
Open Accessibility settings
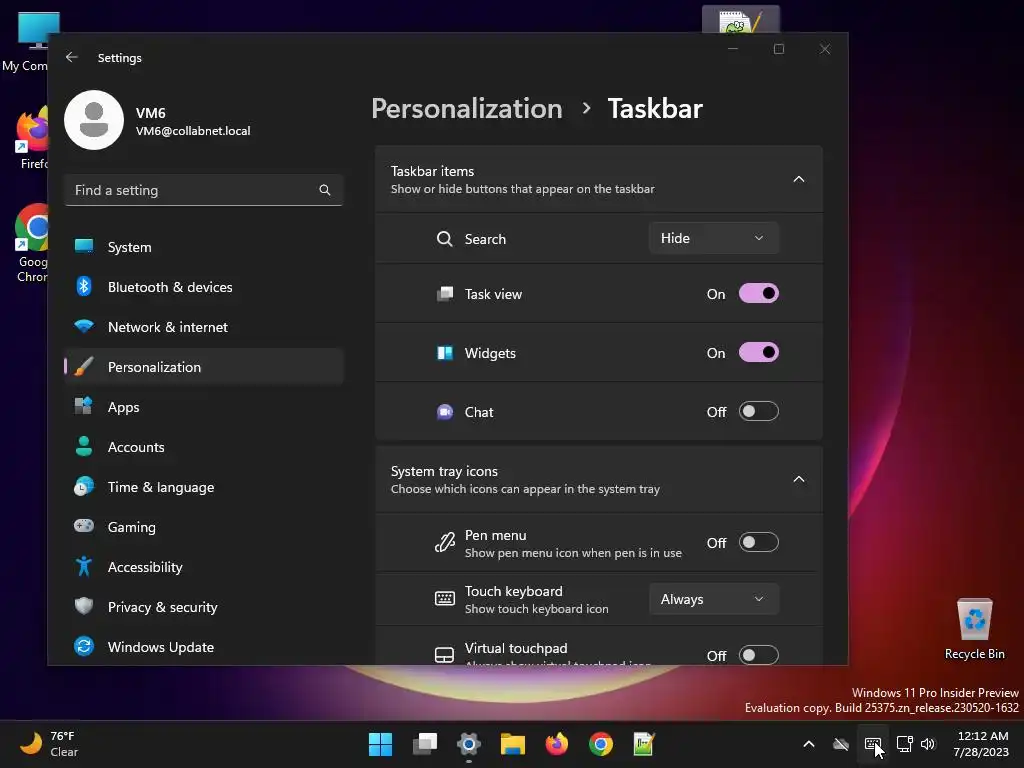click(204, 567)
